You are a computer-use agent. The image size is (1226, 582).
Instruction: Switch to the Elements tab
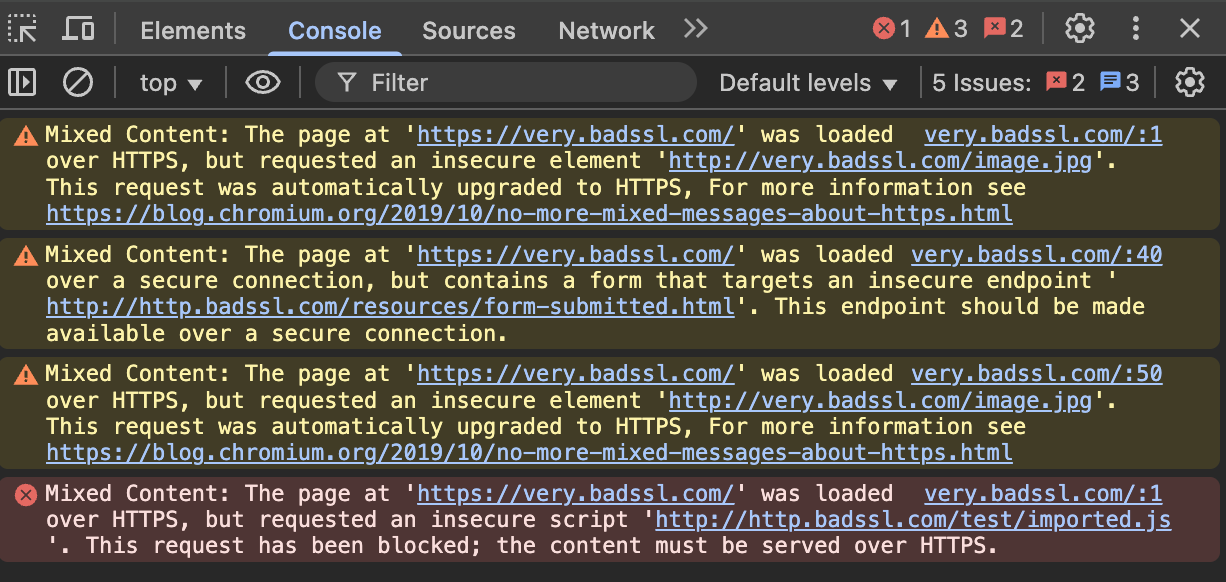tap(192, 30)
